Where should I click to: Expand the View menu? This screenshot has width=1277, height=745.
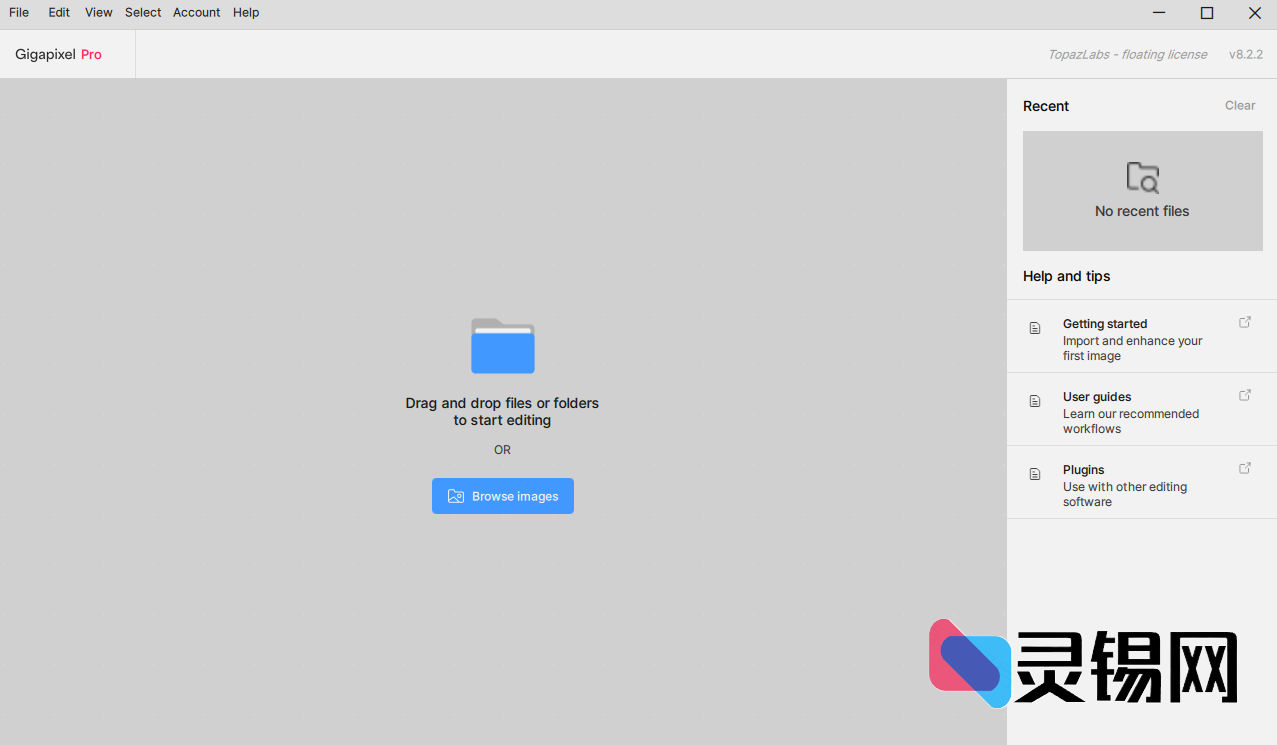coord(98,13)
